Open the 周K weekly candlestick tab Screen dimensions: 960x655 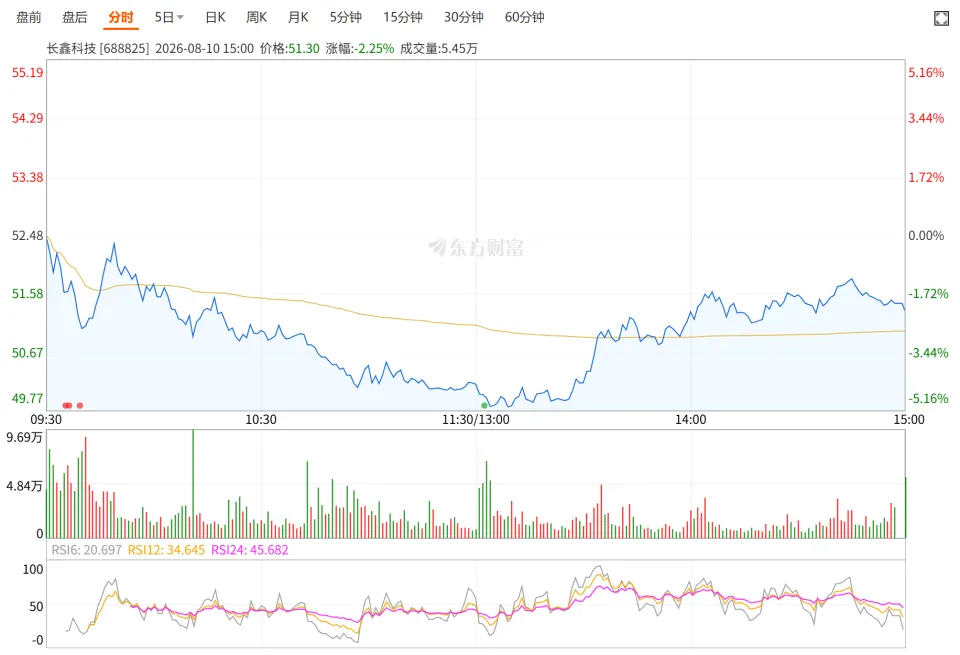[x=257, y=17]
